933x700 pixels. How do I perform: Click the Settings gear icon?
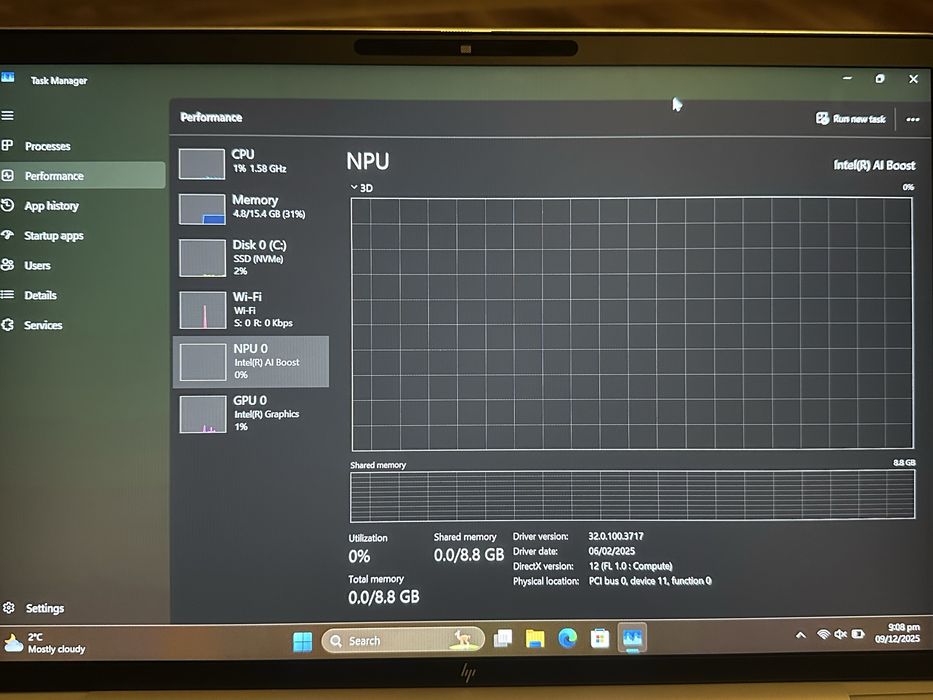pyautogui.click(x=8, y=608)
